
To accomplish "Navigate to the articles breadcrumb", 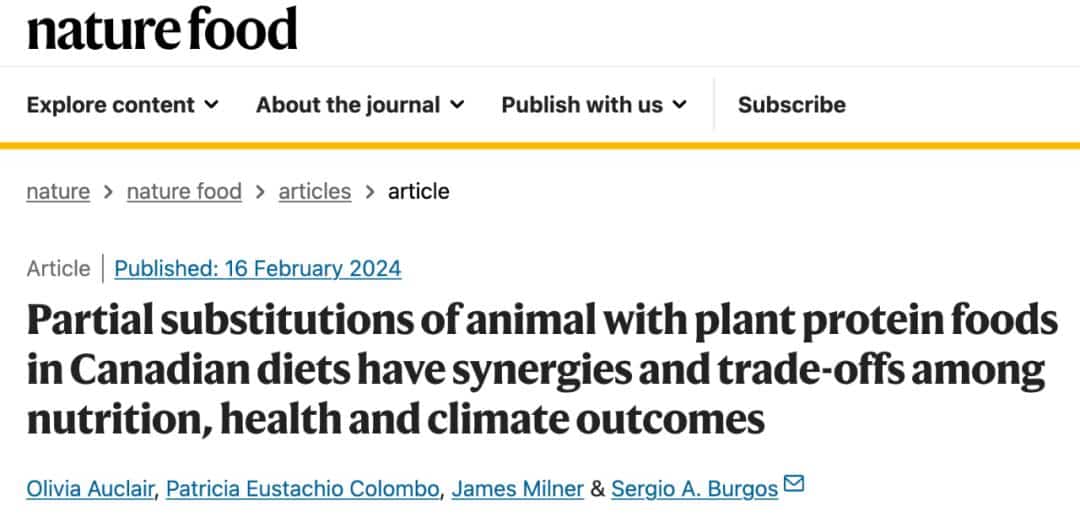I will (315, 191).
